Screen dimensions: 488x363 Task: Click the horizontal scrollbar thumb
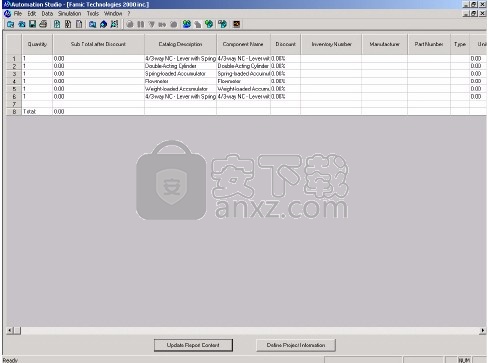17,330
